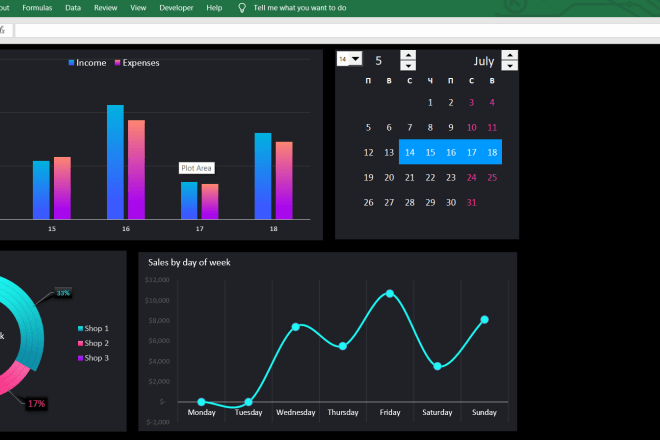Select calendar date 28

click(410, 203)
